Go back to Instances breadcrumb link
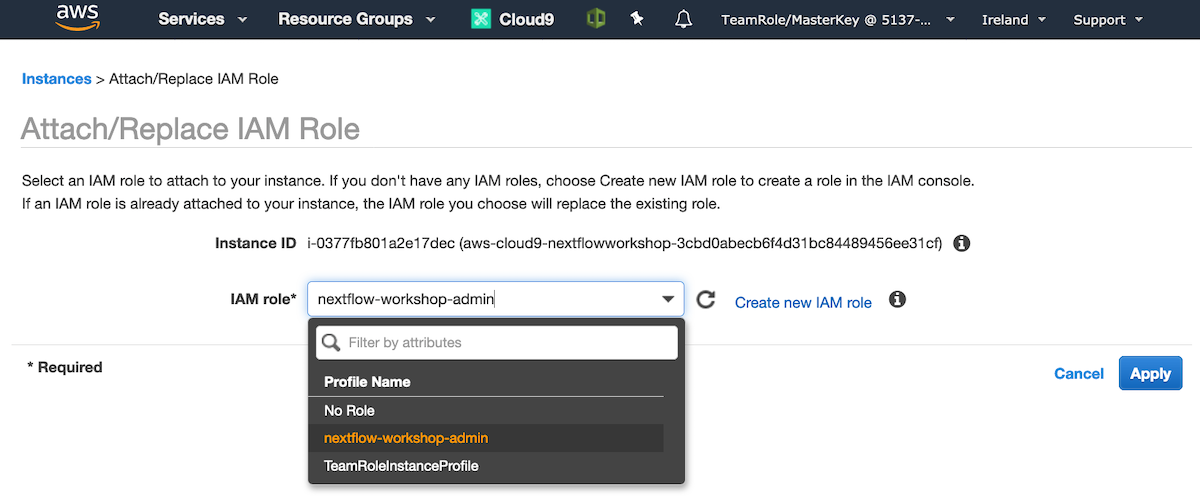The image size is (1200, 498). coord(56,78)
